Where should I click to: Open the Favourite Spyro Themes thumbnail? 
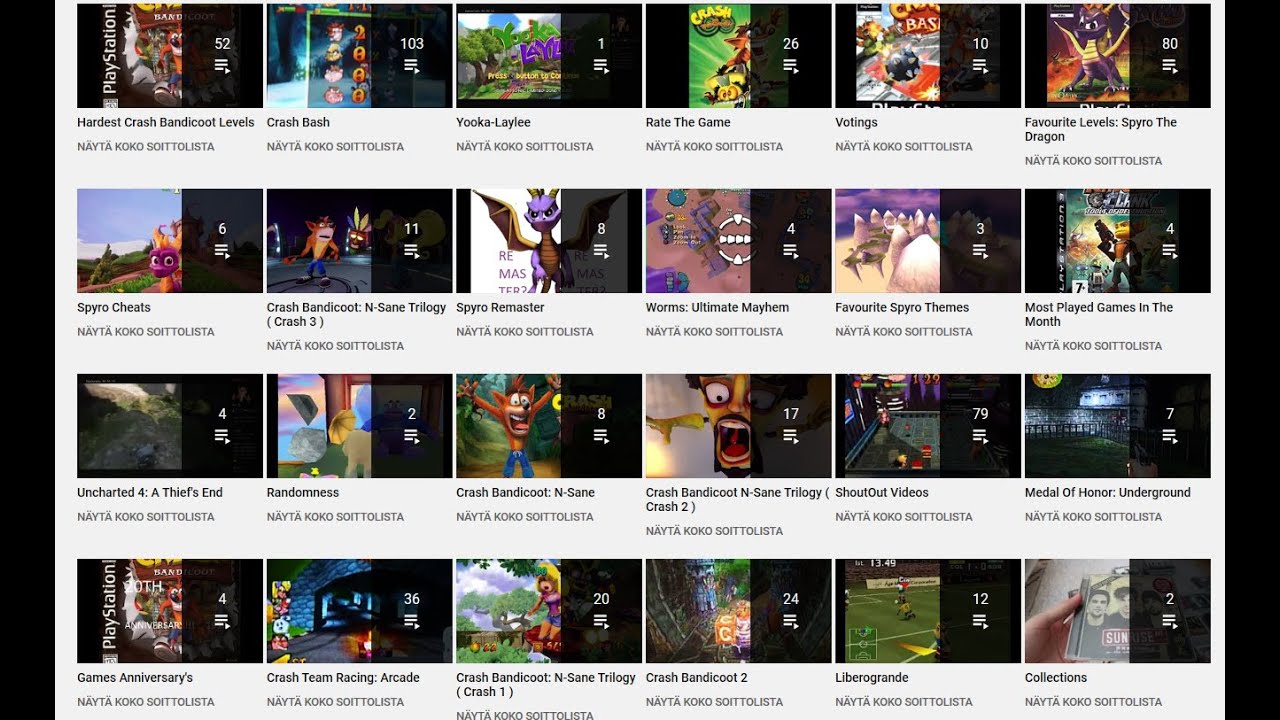[928, 241]
